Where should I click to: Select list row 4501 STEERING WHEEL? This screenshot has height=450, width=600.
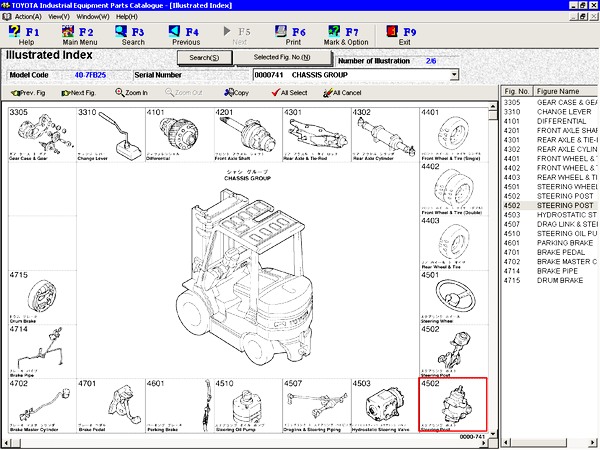tap(550, 187)
